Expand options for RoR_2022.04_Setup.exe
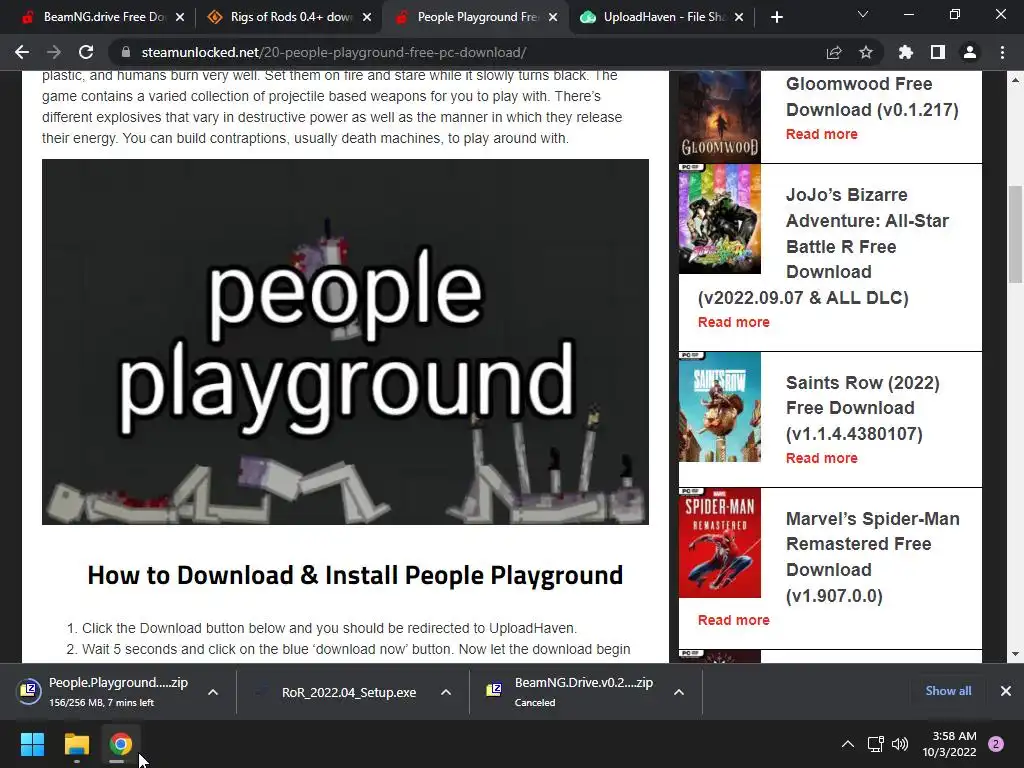The image size is (1024, 768). [446, 692]
